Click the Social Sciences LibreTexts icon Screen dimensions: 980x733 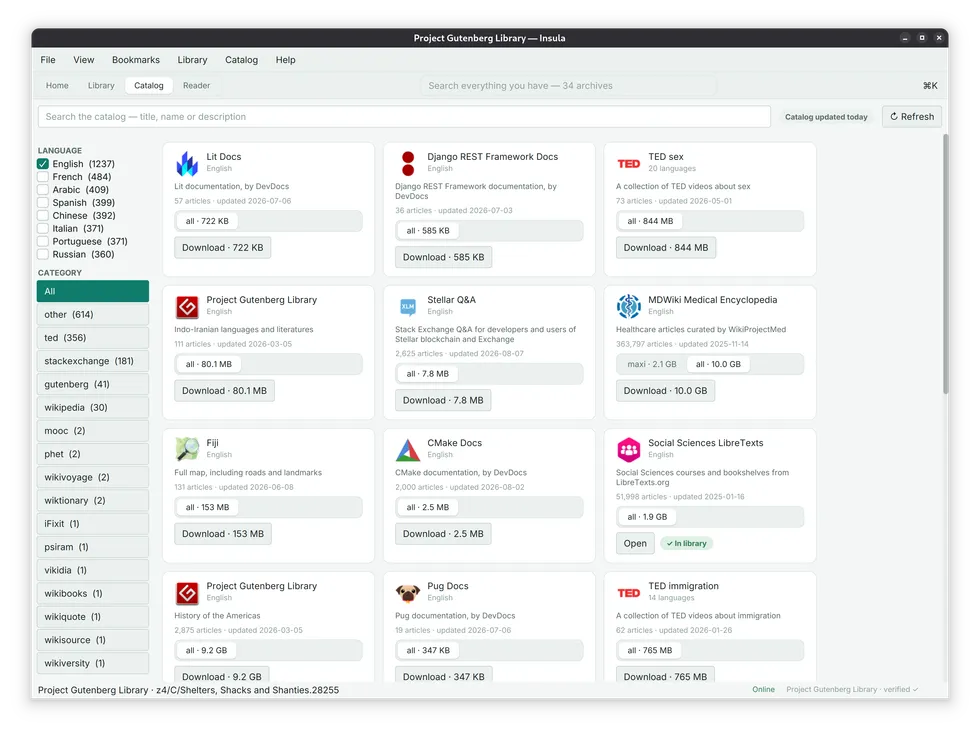(x=628, y=449)
